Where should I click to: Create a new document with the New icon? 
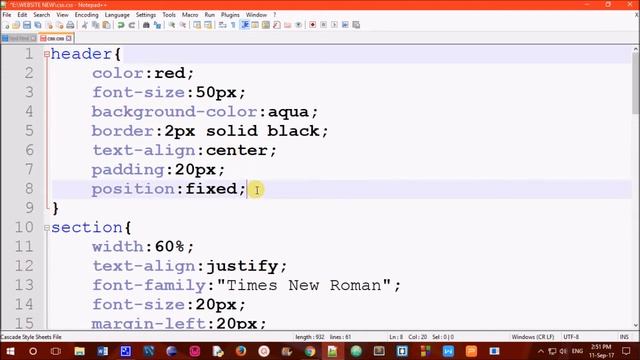pos(6,25)
